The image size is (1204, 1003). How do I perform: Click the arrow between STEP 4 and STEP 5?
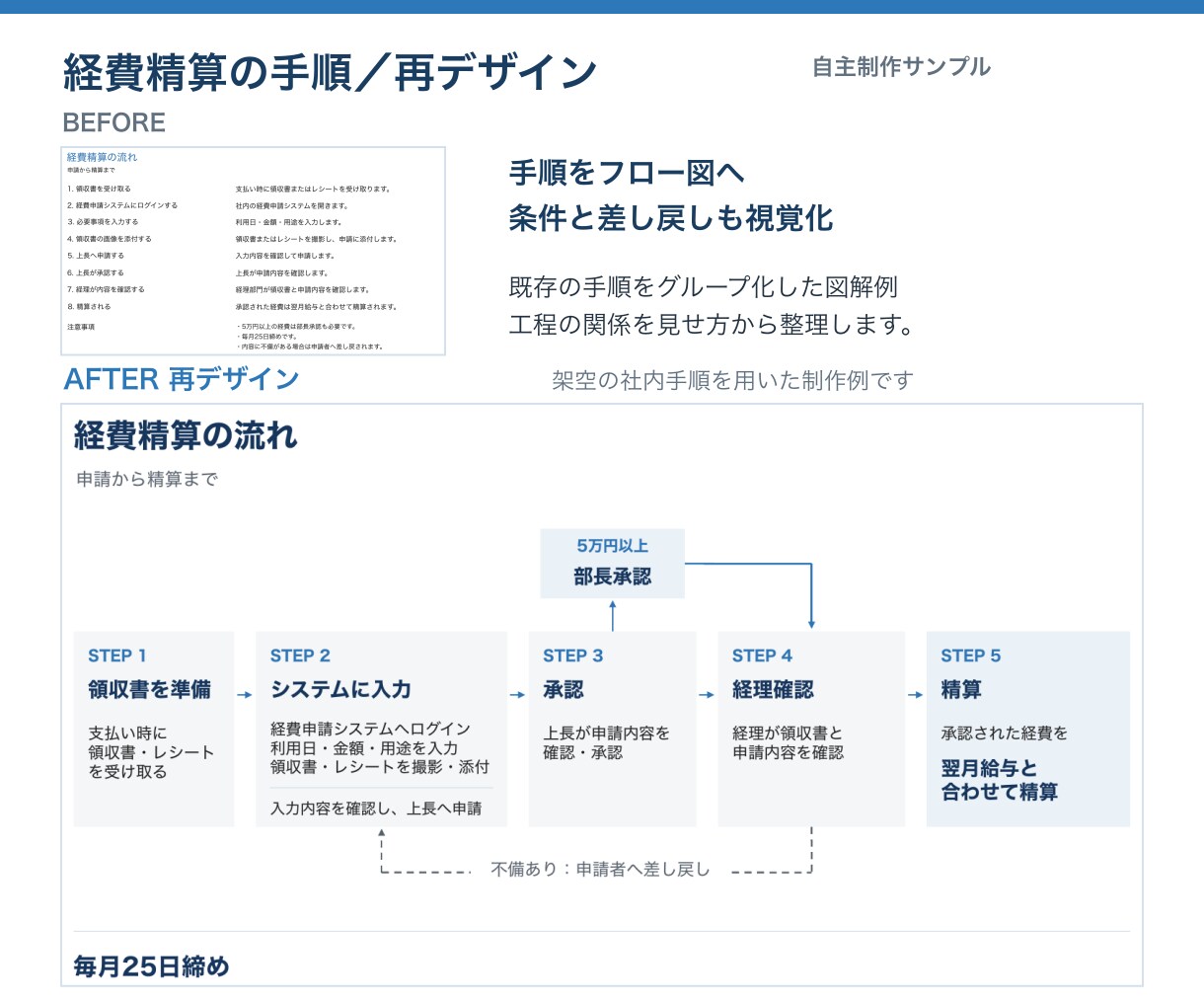916,695
